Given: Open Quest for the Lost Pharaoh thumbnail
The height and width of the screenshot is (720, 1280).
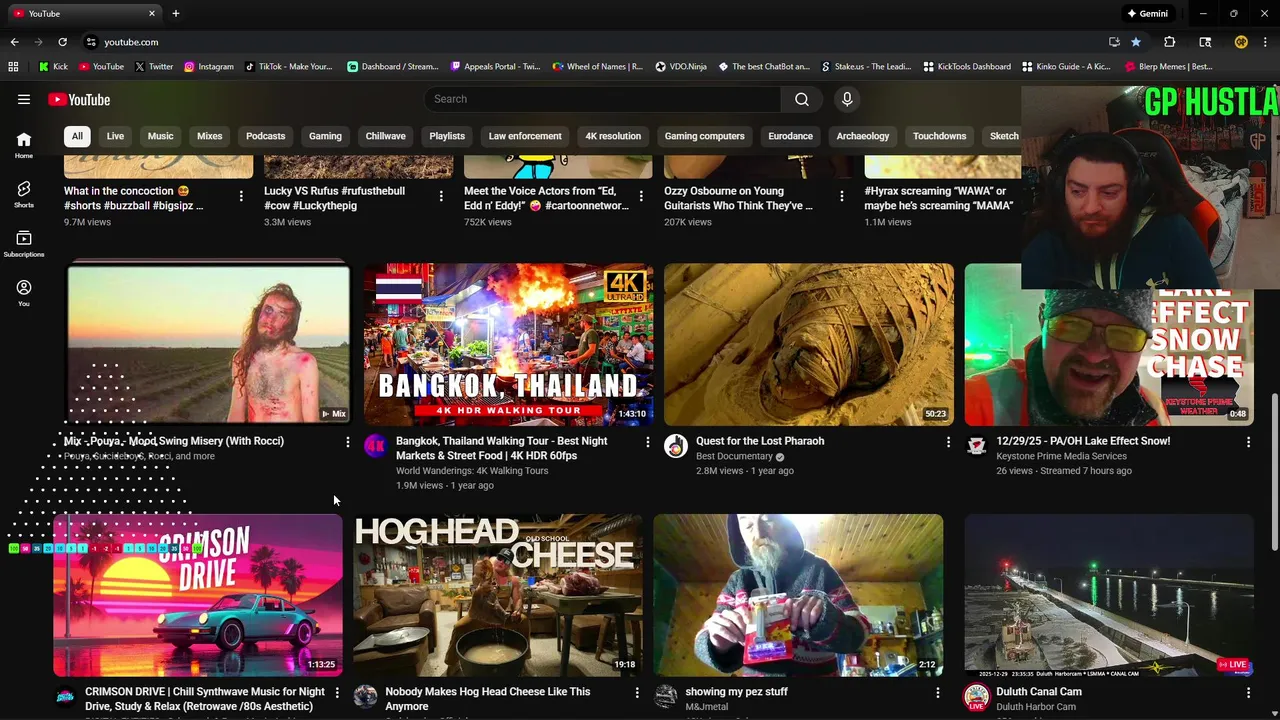Looking at the screenshot, I should (x=808, y=345).
